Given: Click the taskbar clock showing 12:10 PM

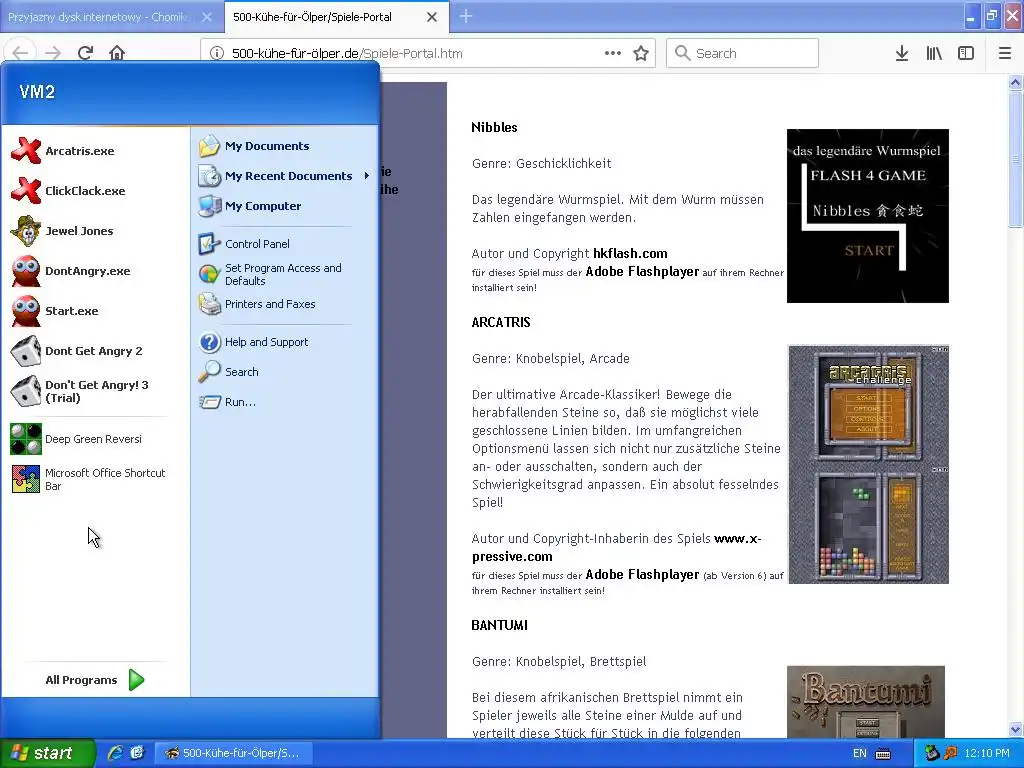Looking at the screenshot, I should (987, 753).
